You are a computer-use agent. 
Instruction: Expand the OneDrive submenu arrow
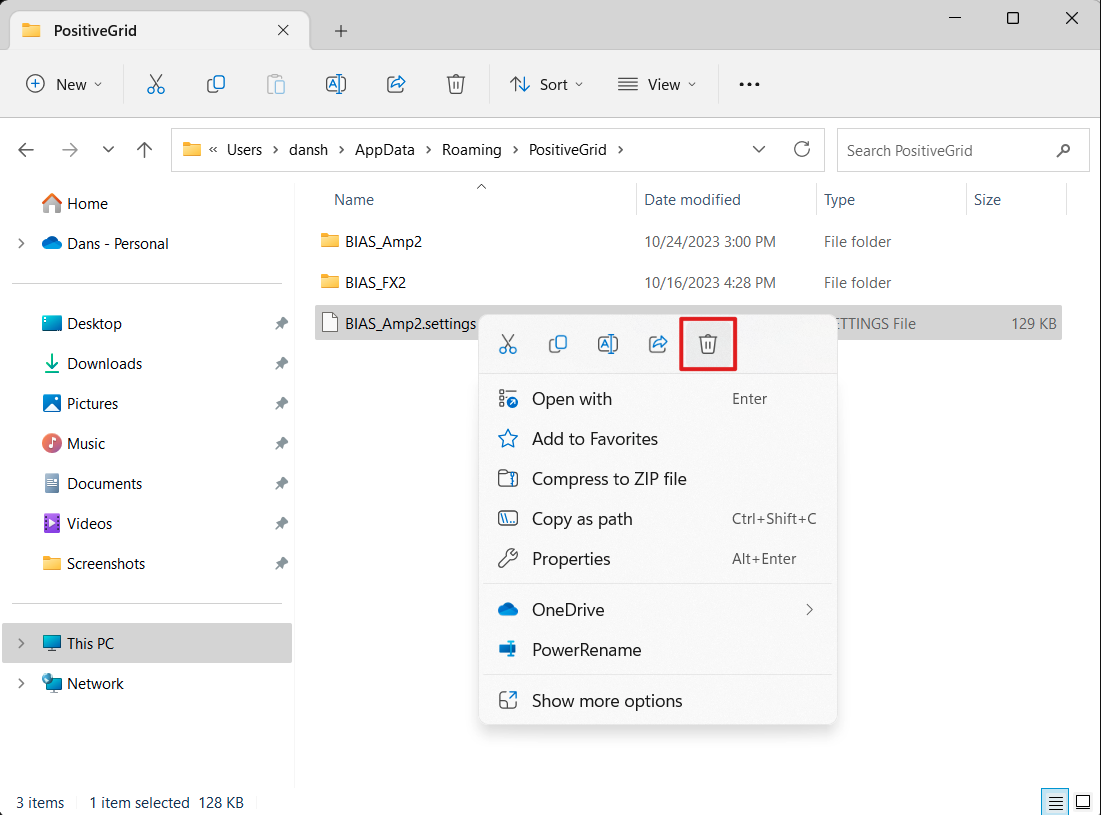click(810, 609)
